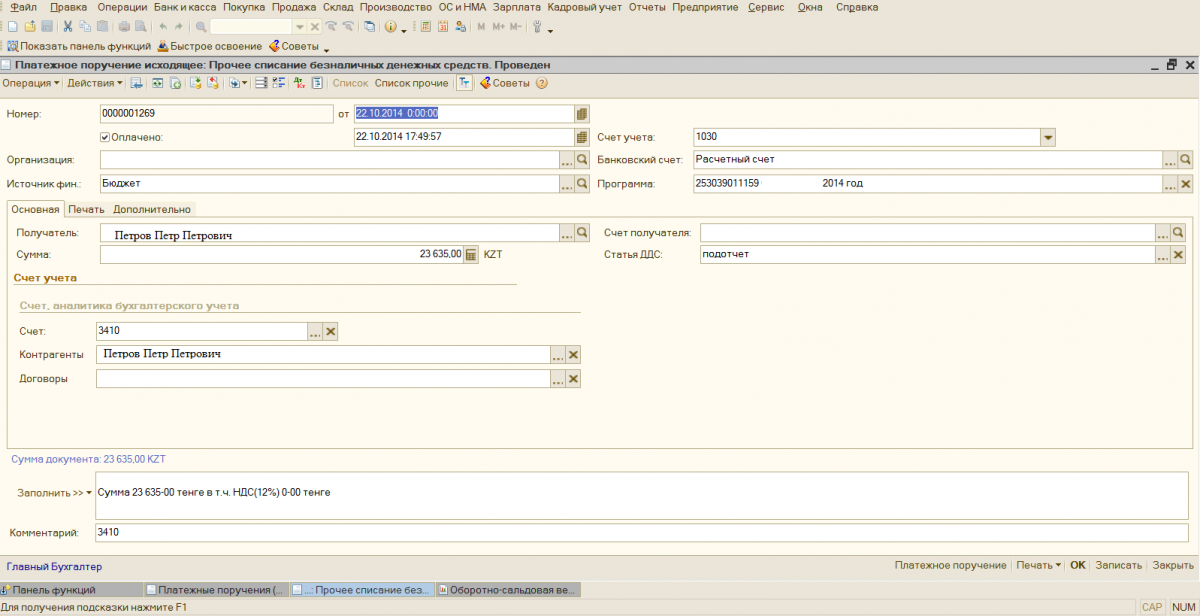Click the Быстрое освоение toolbar button
The image size is (1200, 616).
coord(208,46)
